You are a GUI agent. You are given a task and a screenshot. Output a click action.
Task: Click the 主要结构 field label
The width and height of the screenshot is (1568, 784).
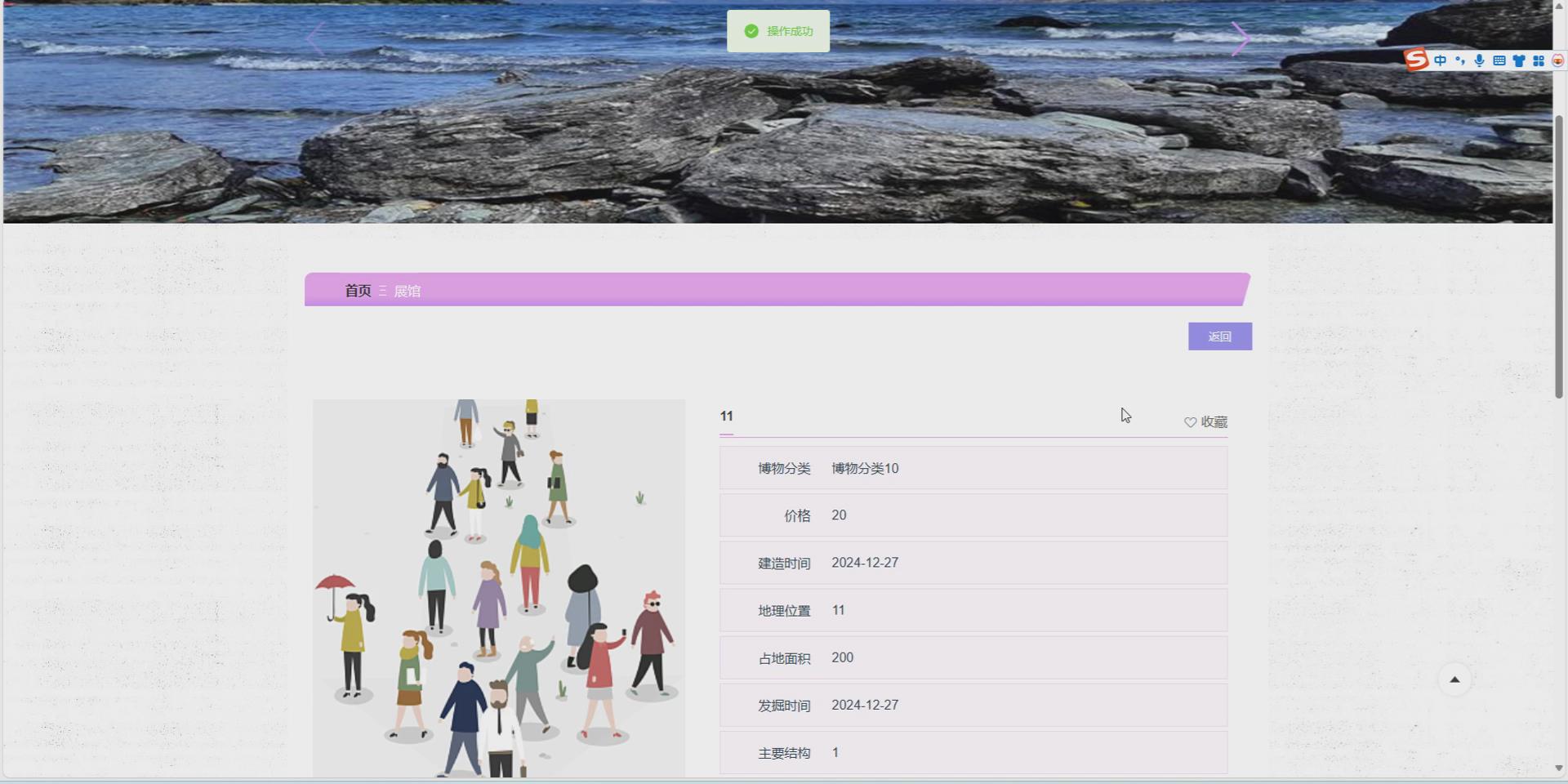tap(784, 752)
